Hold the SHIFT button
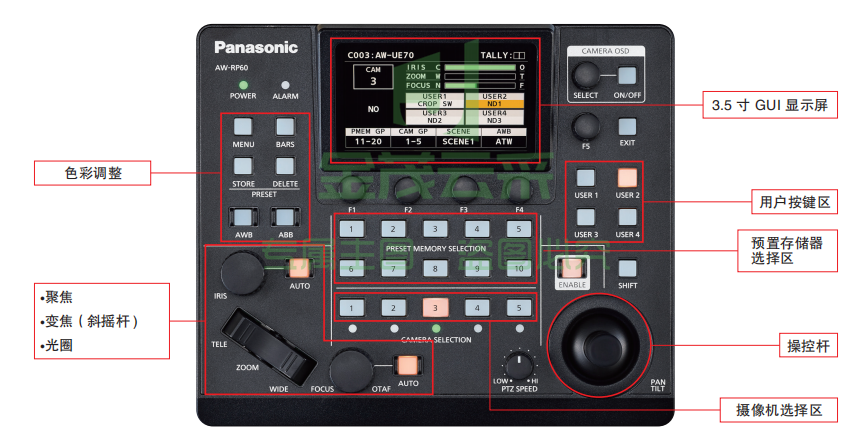The image size is (862, 434). pos(627,268)
